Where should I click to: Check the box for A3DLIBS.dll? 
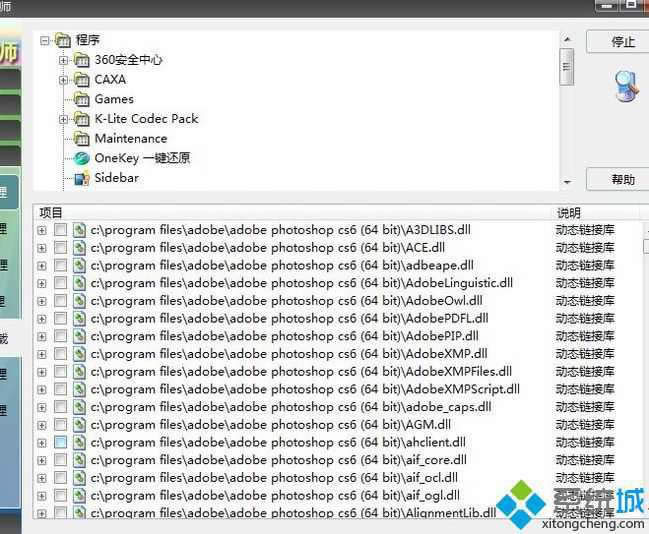pyautogui.click(x=60, y=230)
